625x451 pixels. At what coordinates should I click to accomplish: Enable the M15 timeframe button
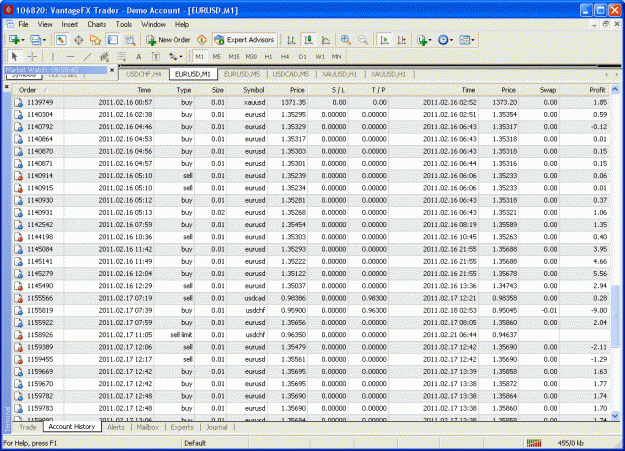click(234, 57)
